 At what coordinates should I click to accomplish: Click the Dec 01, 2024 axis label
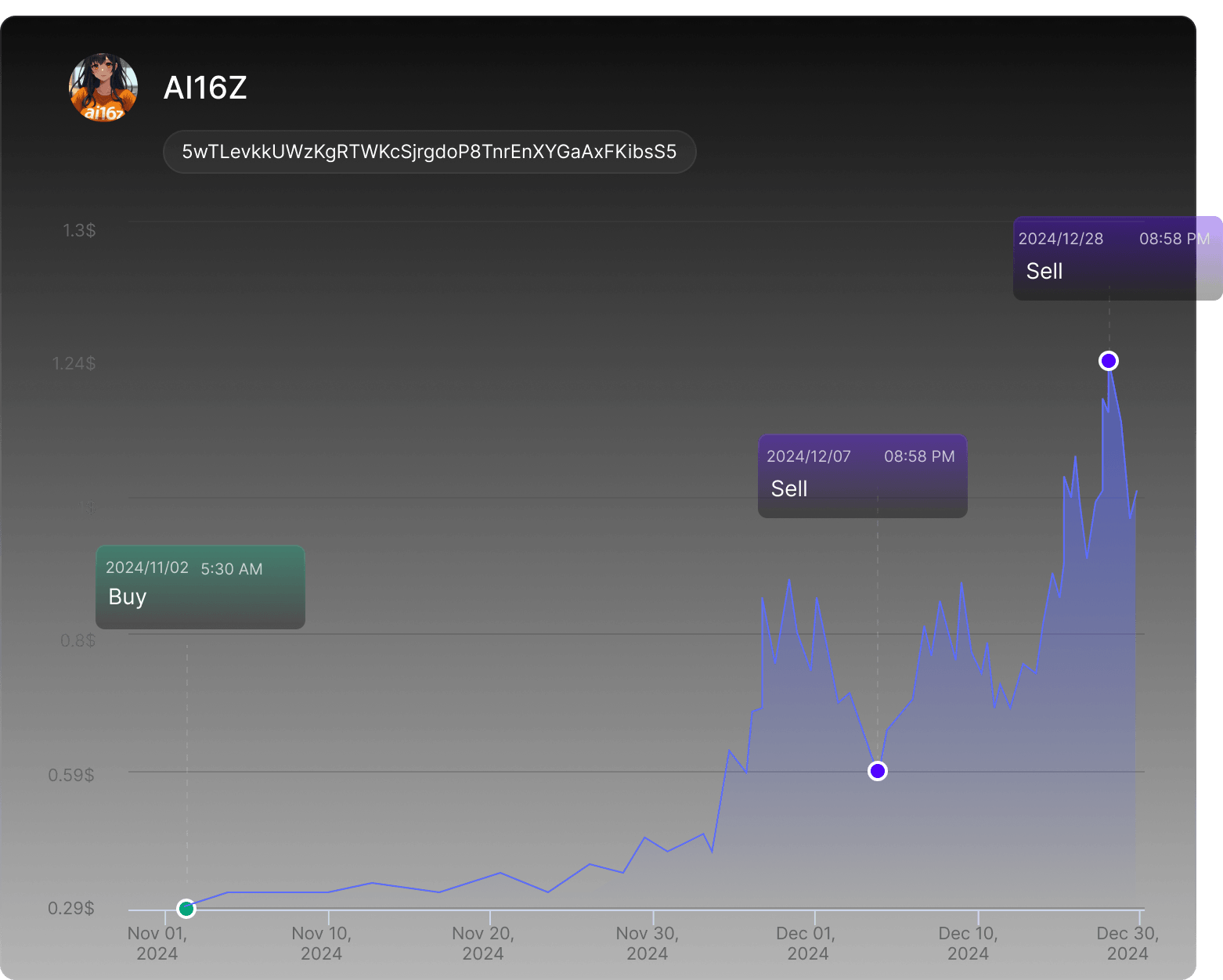[806, 943]
